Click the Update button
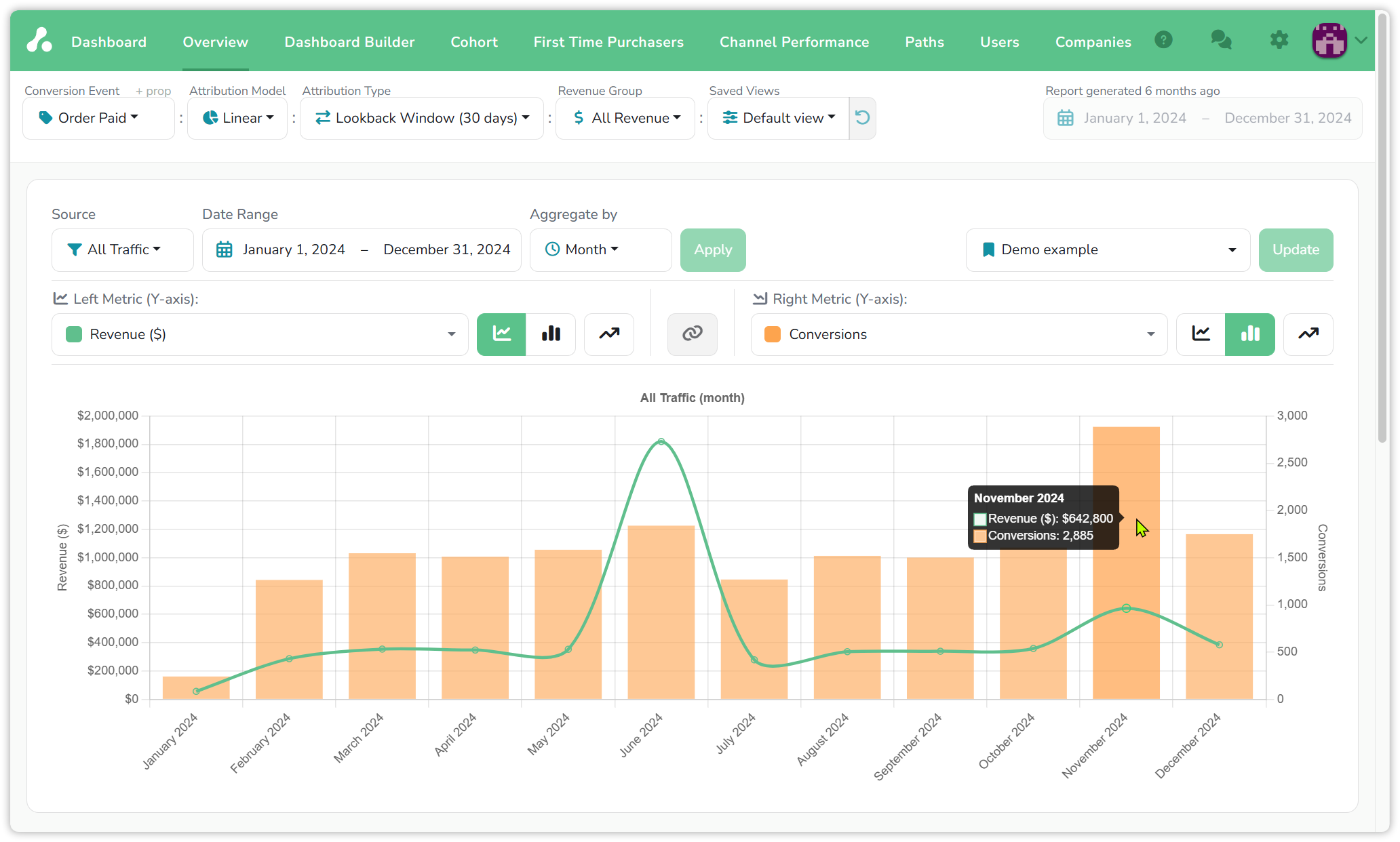The height and width of the screenshot is (842, 1400). (x=1296, y=249)
